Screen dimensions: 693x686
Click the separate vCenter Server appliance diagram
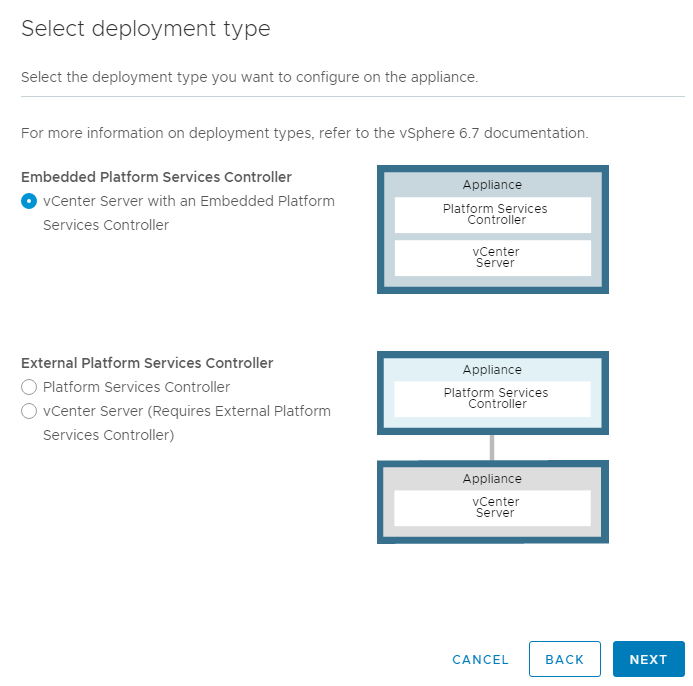point(493,502)
